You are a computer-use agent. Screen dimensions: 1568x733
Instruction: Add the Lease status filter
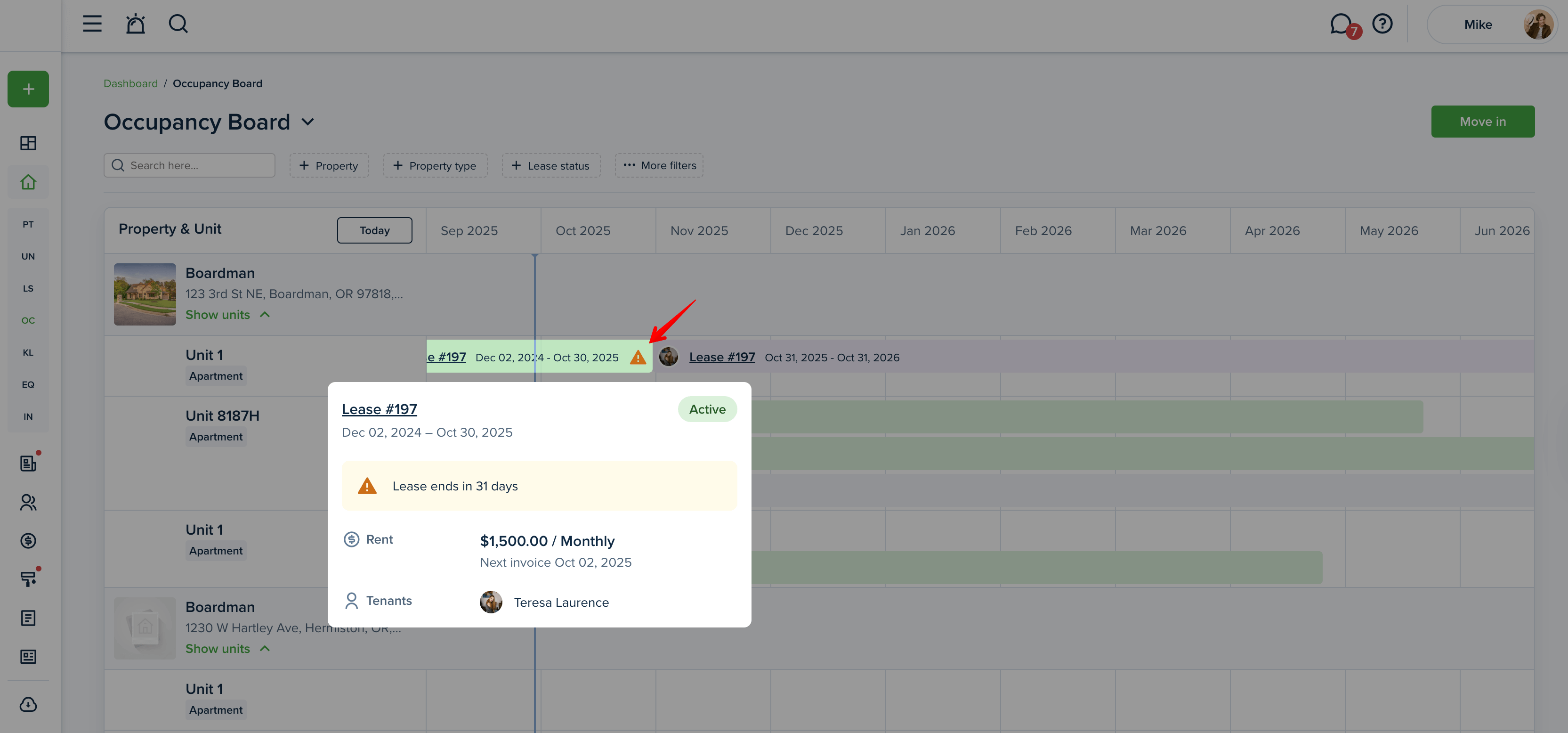tap(551, 166)
